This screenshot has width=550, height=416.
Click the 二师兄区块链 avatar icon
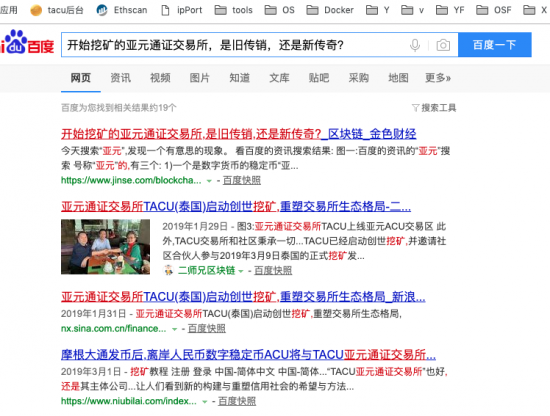(x=169, y=270)
